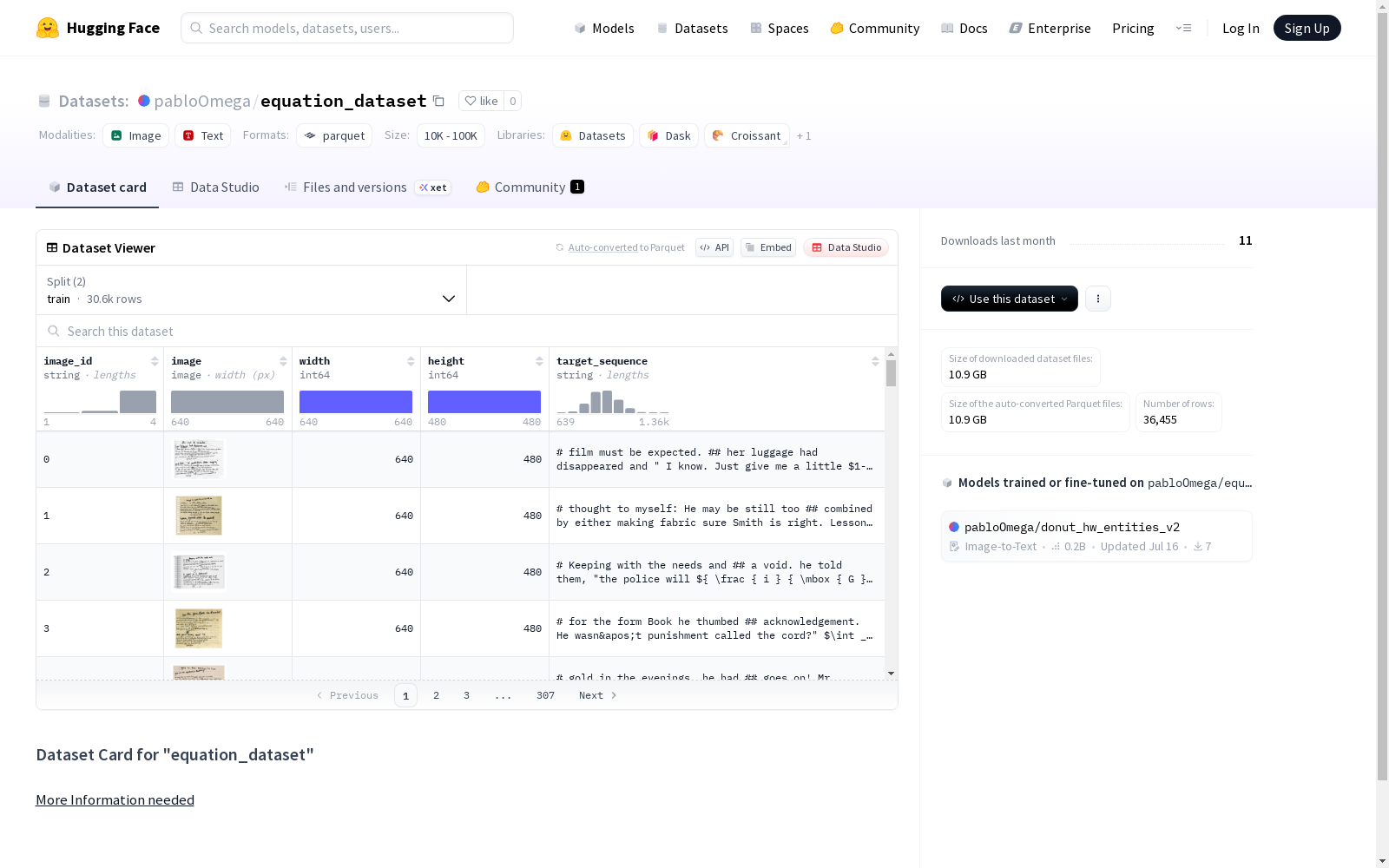Select the parquet format tag

[334, 135]
